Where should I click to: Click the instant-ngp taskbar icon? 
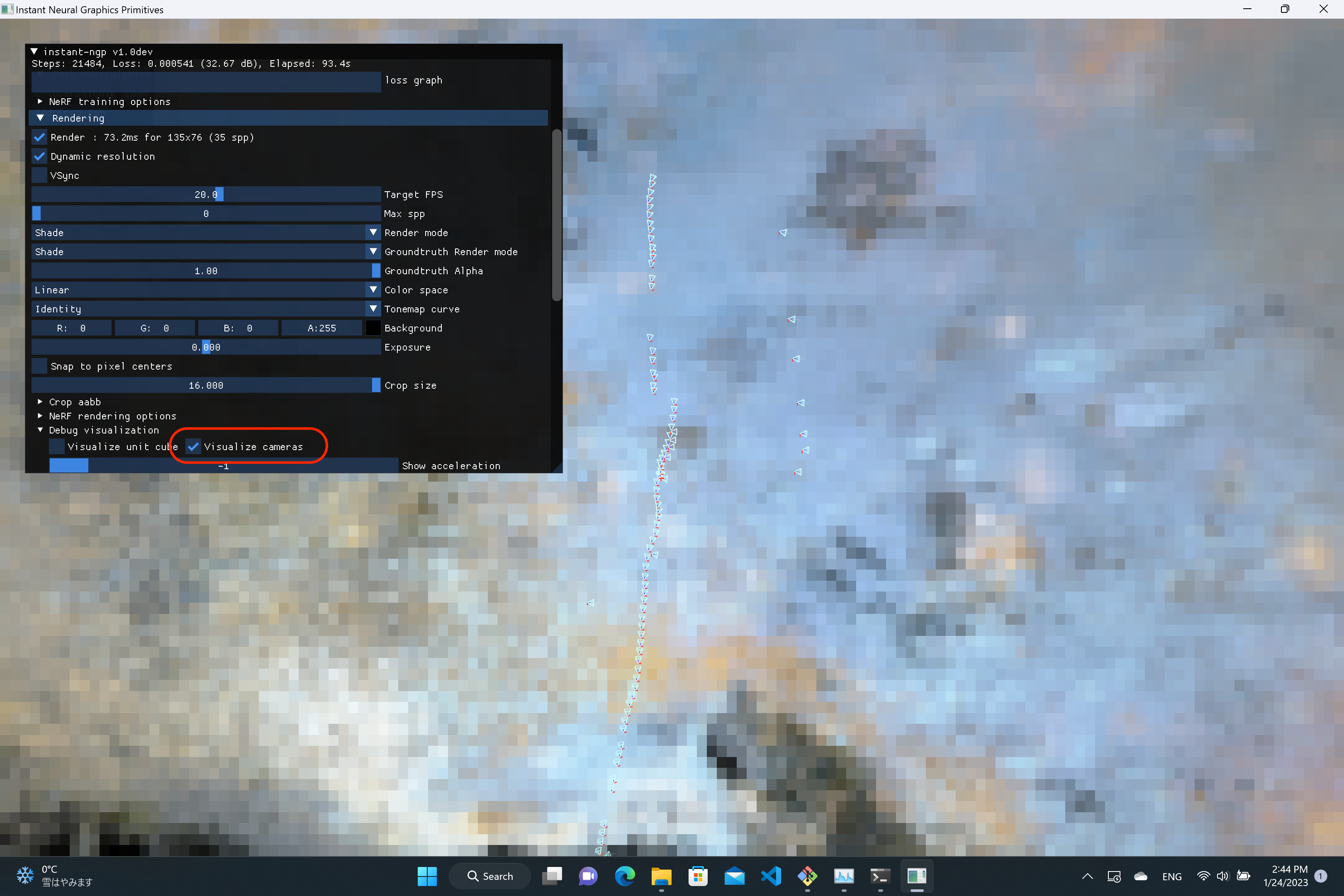917,876
